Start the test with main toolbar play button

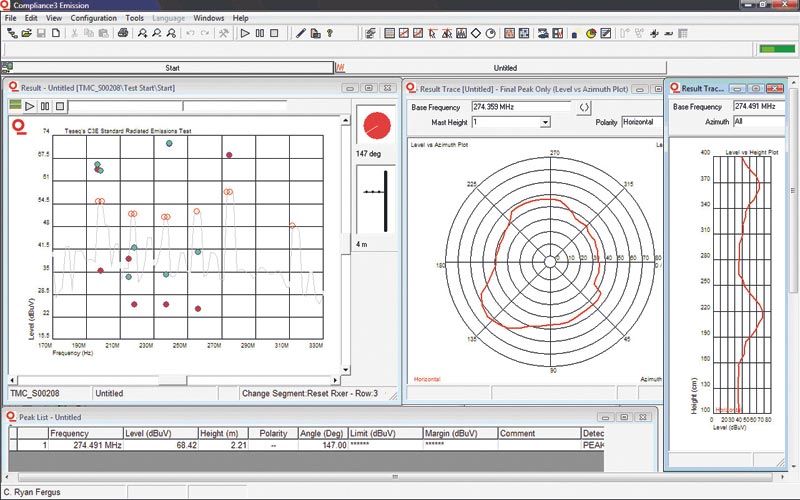click(x=245, y=34)
